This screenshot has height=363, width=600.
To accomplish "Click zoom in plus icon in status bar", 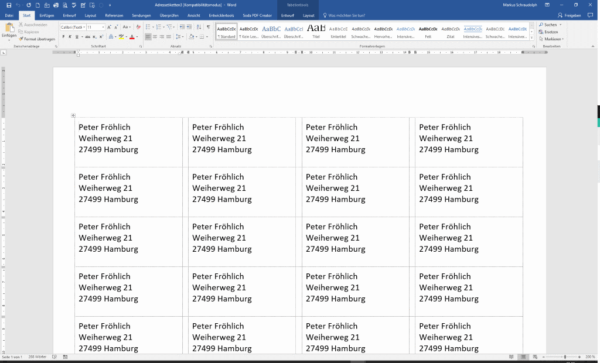I will (579, 356).
